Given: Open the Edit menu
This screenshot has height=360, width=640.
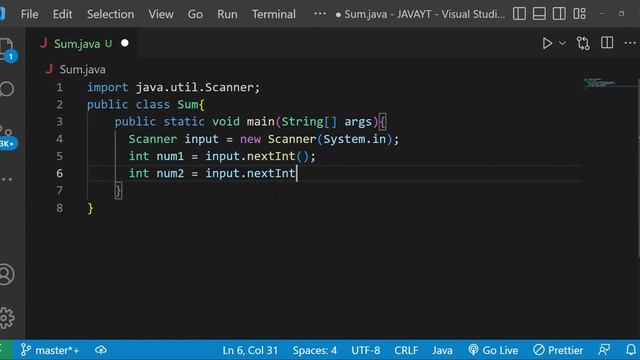Looking at the screenshot, I should 62,14.
